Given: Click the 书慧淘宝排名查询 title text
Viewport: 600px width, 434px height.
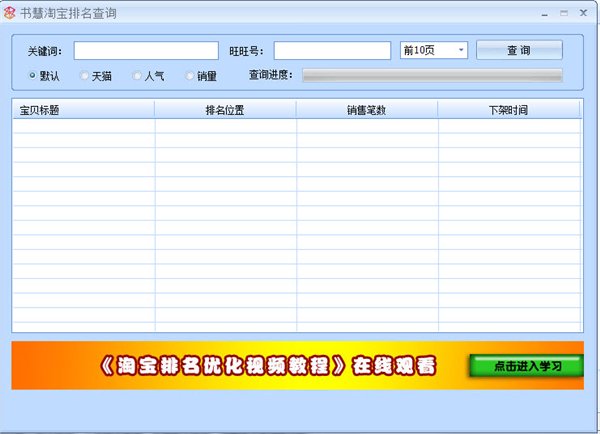Looking at the screenshot, I should (68, 13).
